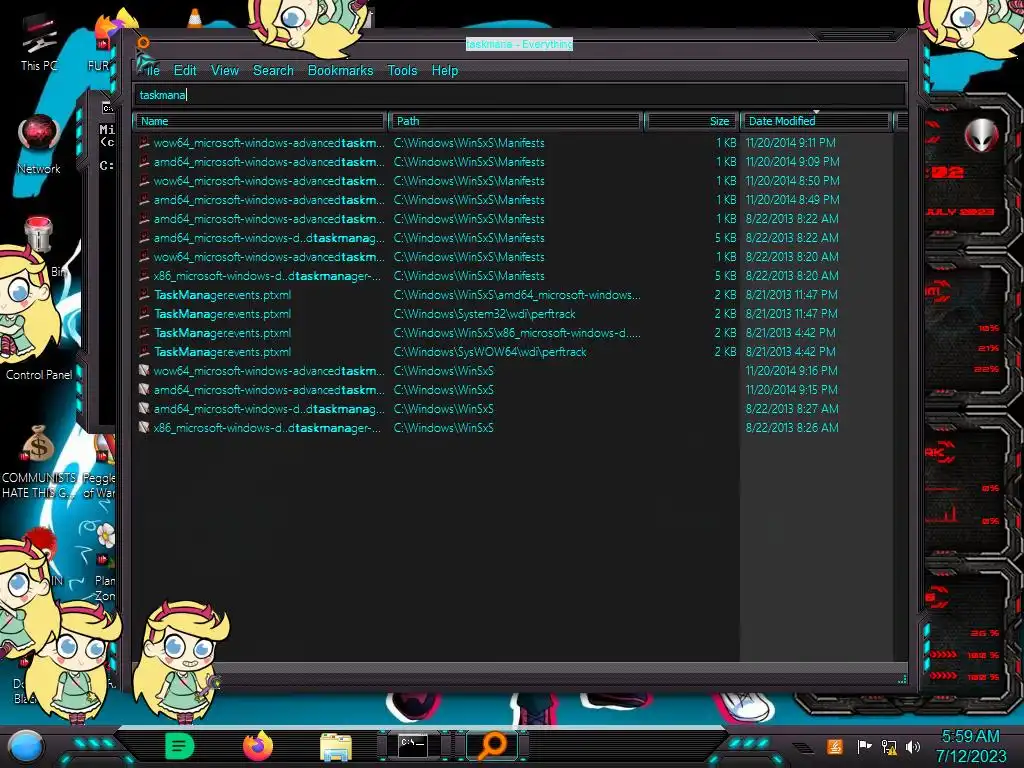
Task: Sort results by the Date Modified column header
Action: pyautogui.click(x=816, y=121)
